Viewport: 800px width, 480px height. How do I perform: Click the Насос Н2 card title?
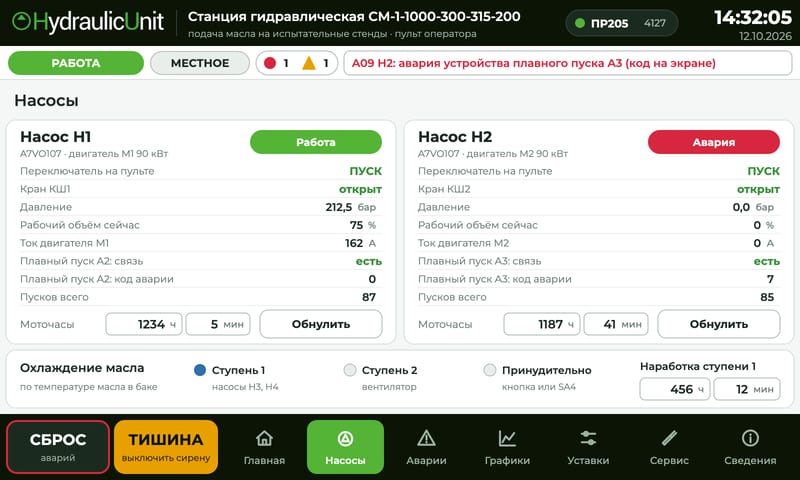coord(455,137)
